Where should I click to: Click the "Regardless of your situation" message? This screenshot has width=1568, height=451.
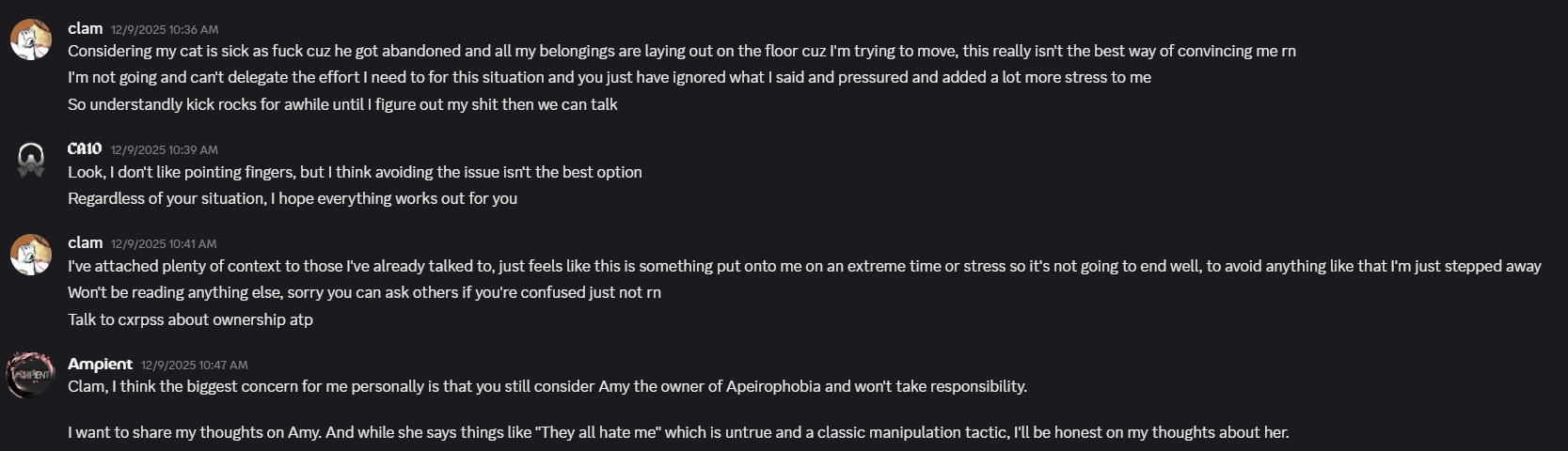click(x=293, y=198)
